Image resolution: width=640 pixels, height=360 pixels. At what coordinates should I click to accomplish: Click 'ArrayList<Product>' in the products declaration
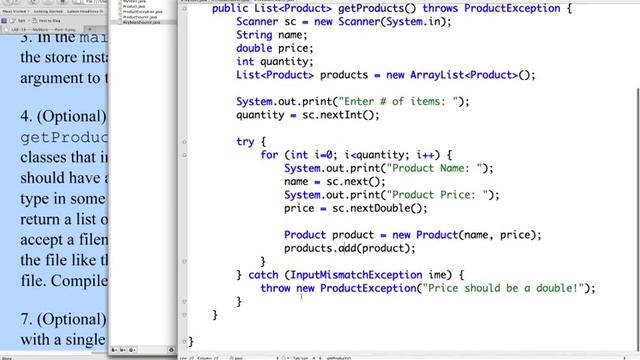(x=464, y=75)
